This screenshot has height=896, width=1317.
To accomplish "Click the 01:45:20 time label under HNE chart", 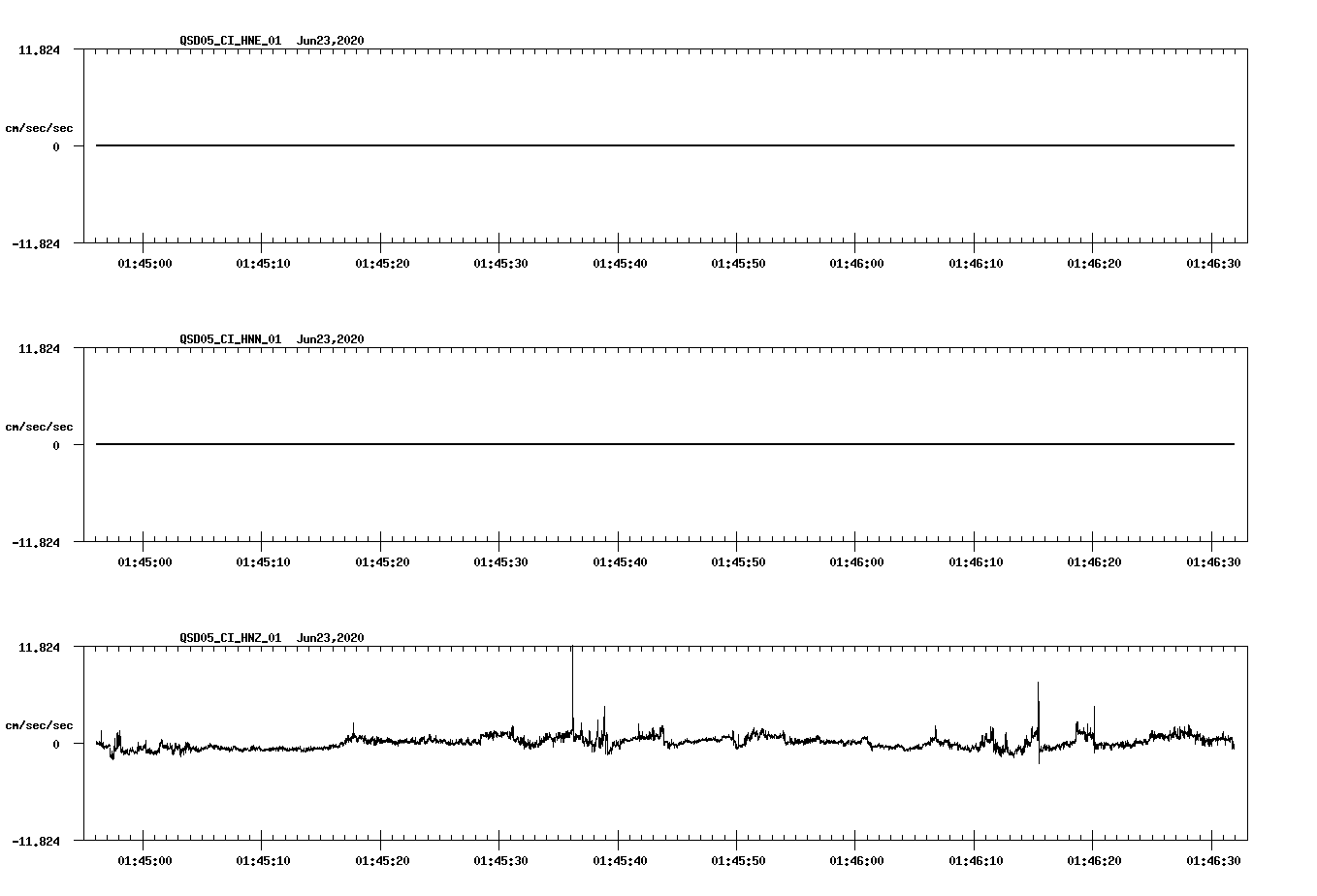I will coord(382,263).
